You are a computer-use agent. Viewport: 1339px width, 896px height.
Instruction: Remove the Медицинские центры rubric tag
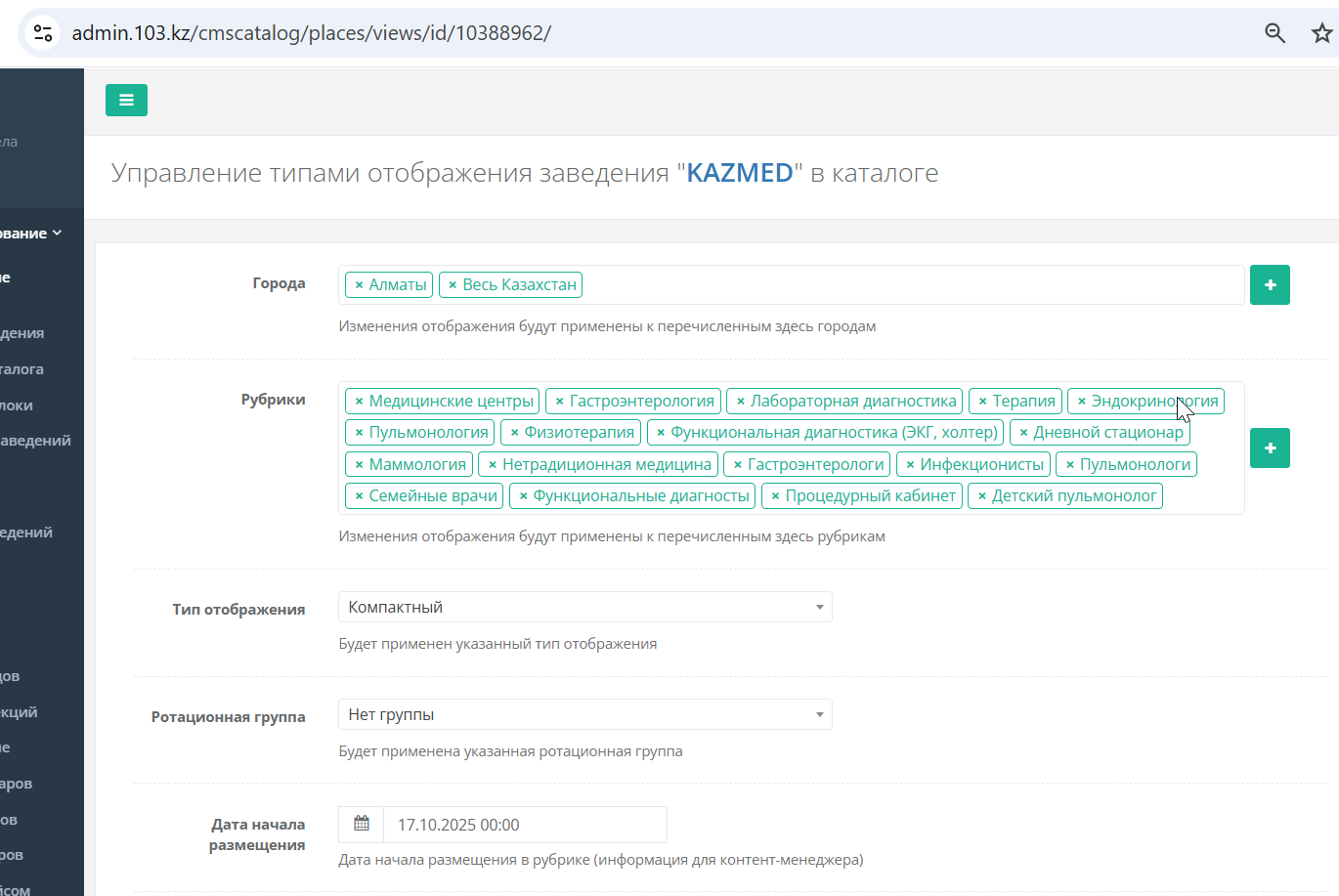[x=359, y=402]
